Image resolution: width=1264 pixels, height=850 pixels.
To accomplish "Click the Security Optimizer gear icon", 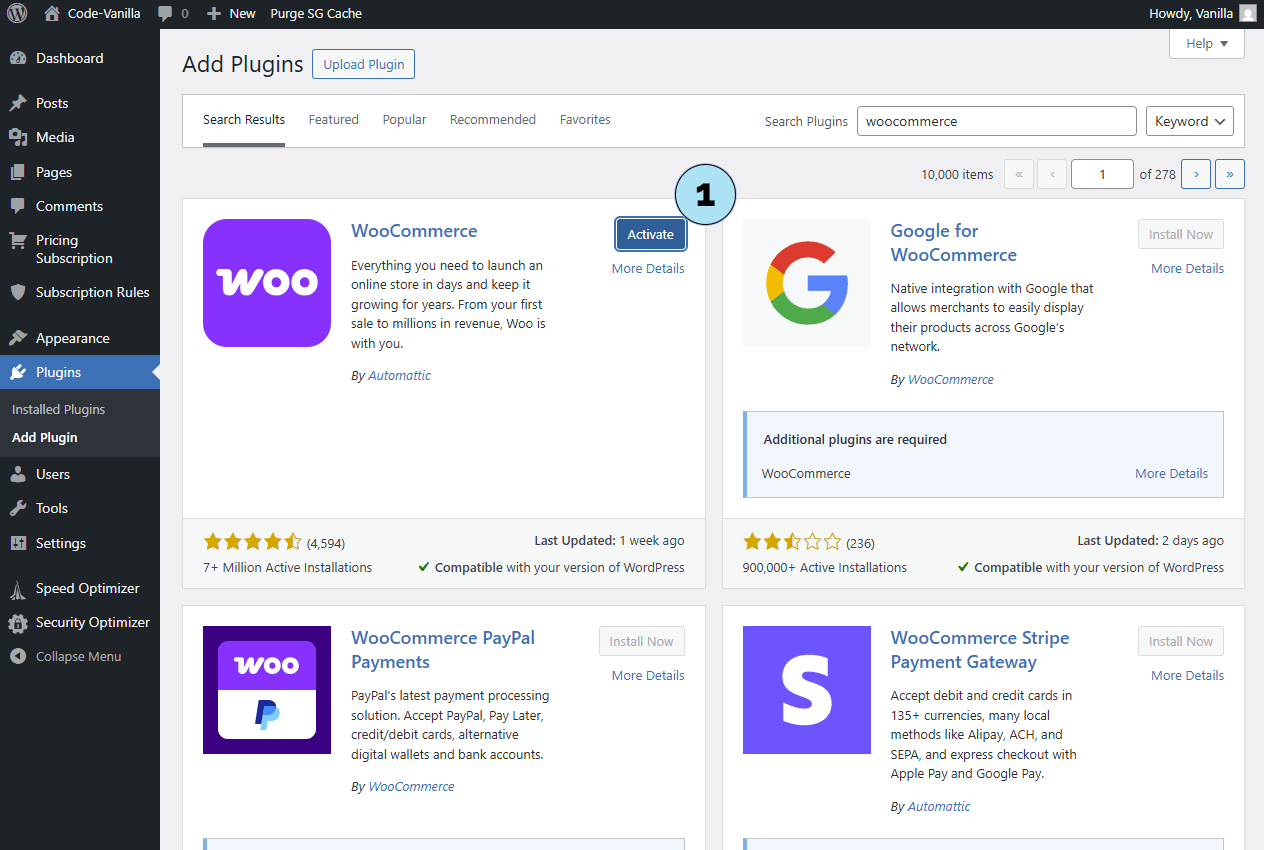I will 18,623.
